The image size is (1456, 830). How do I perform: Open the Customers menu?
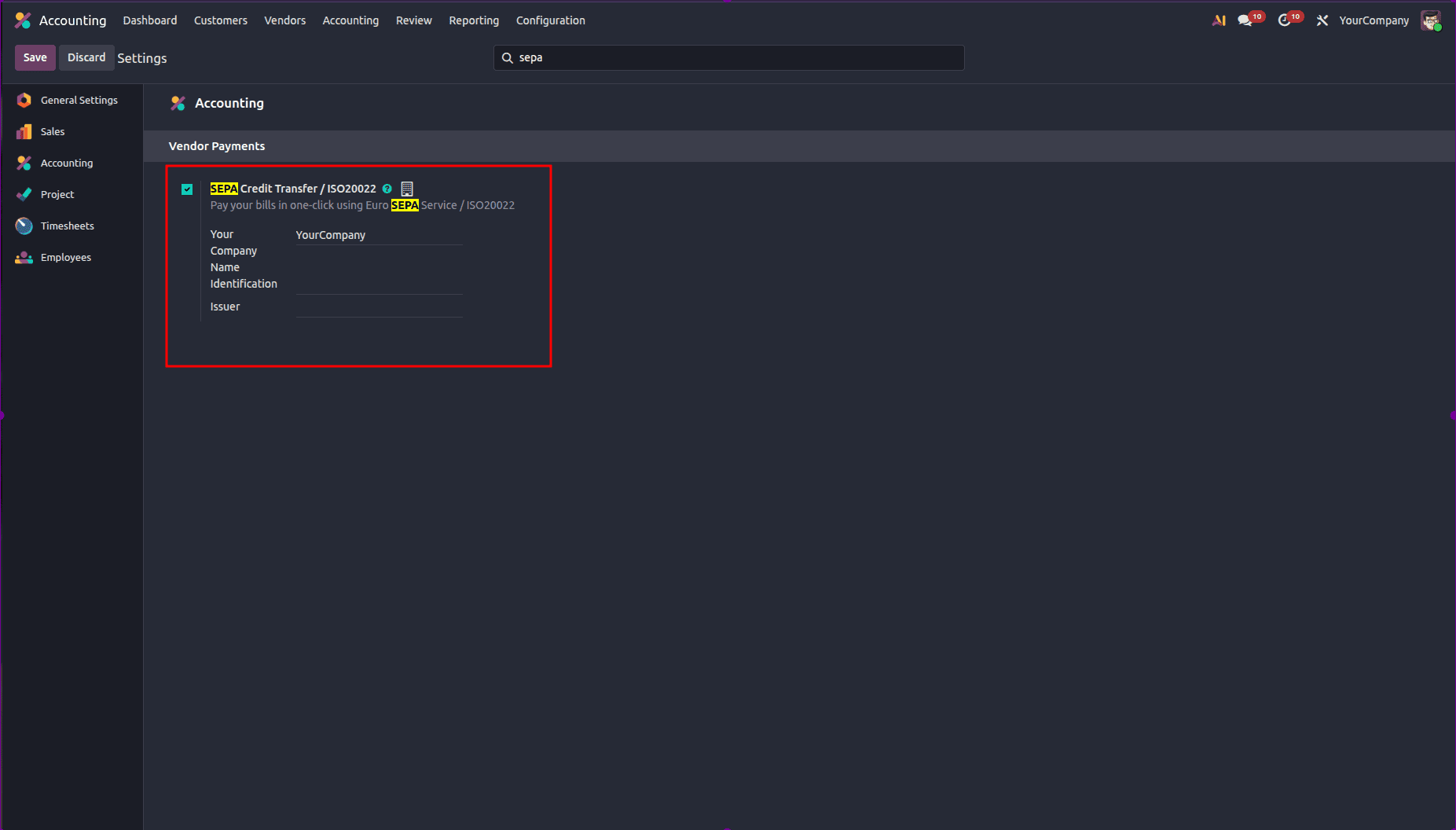click(x=221, y=20)
